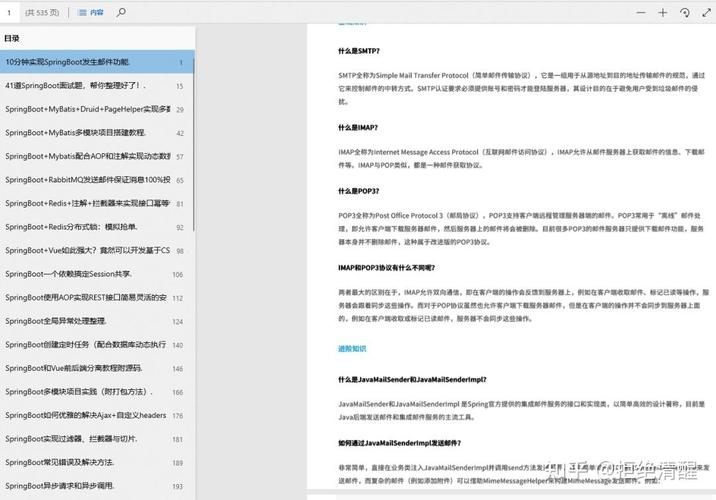Click the 什么是SMTP? heading
This screenshot has width=716, height=500.
point(359,51)
